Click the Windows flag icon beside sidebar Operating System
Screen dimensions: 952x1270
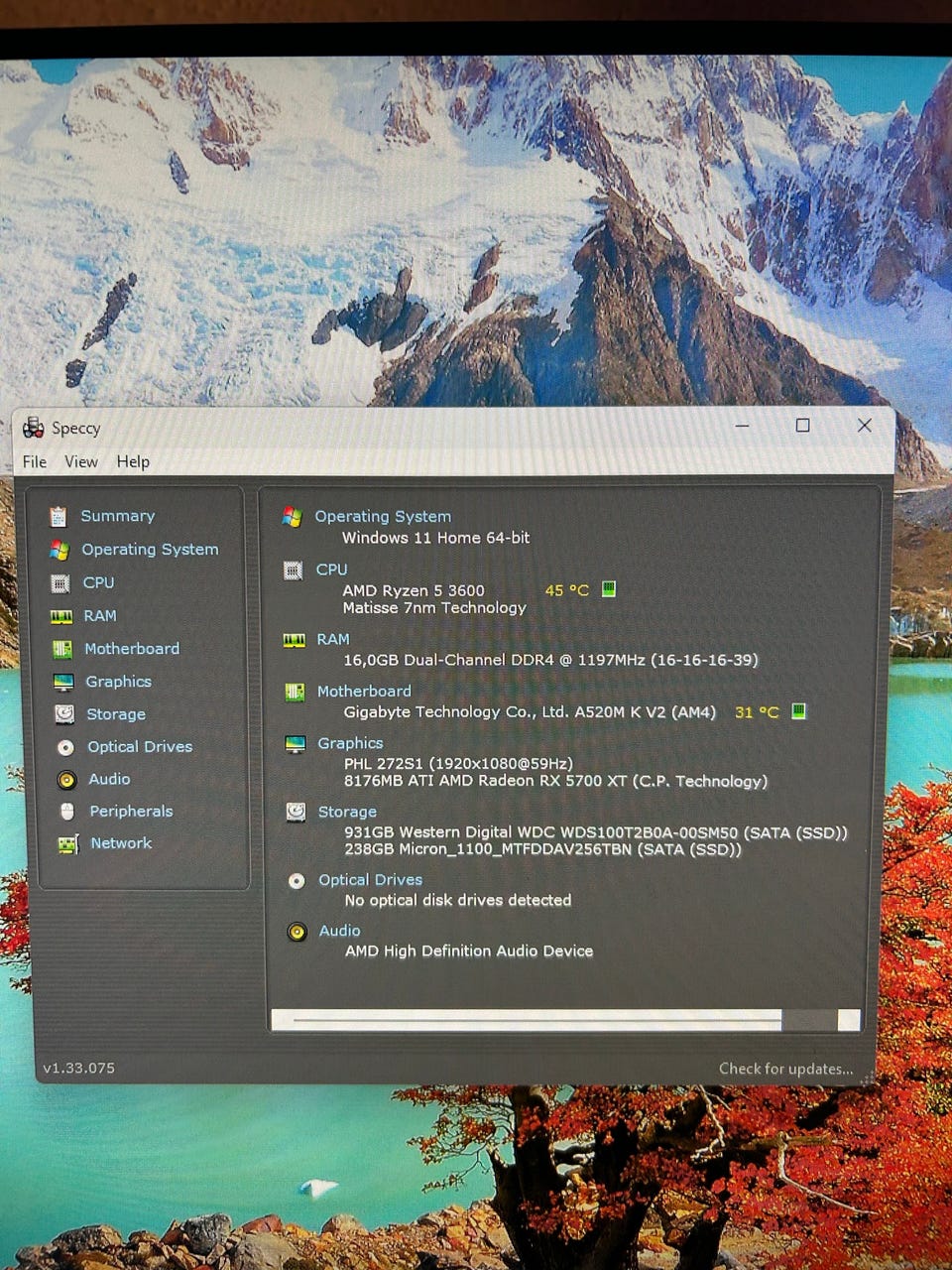tap(59, 550)
